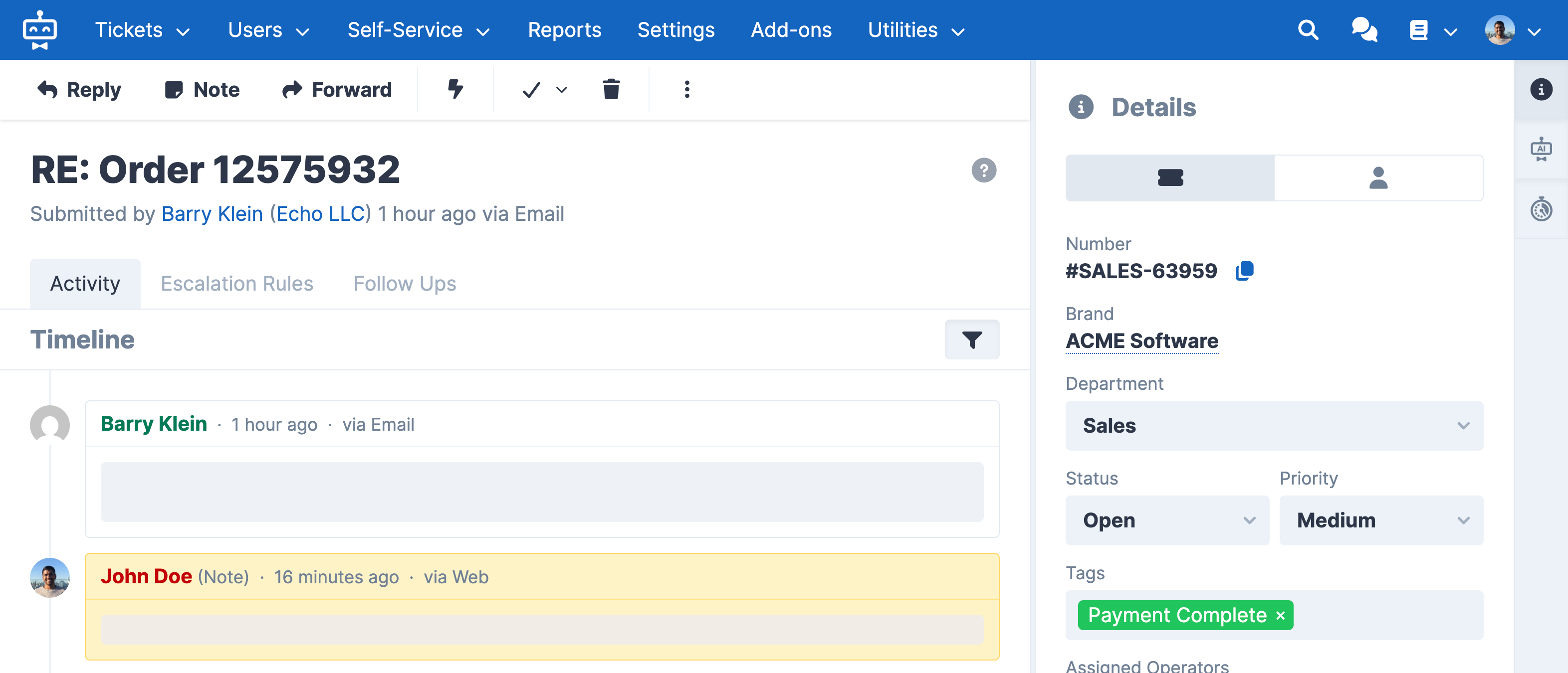Click the Forward button
Screen dimensions: 1568x673
337,89
